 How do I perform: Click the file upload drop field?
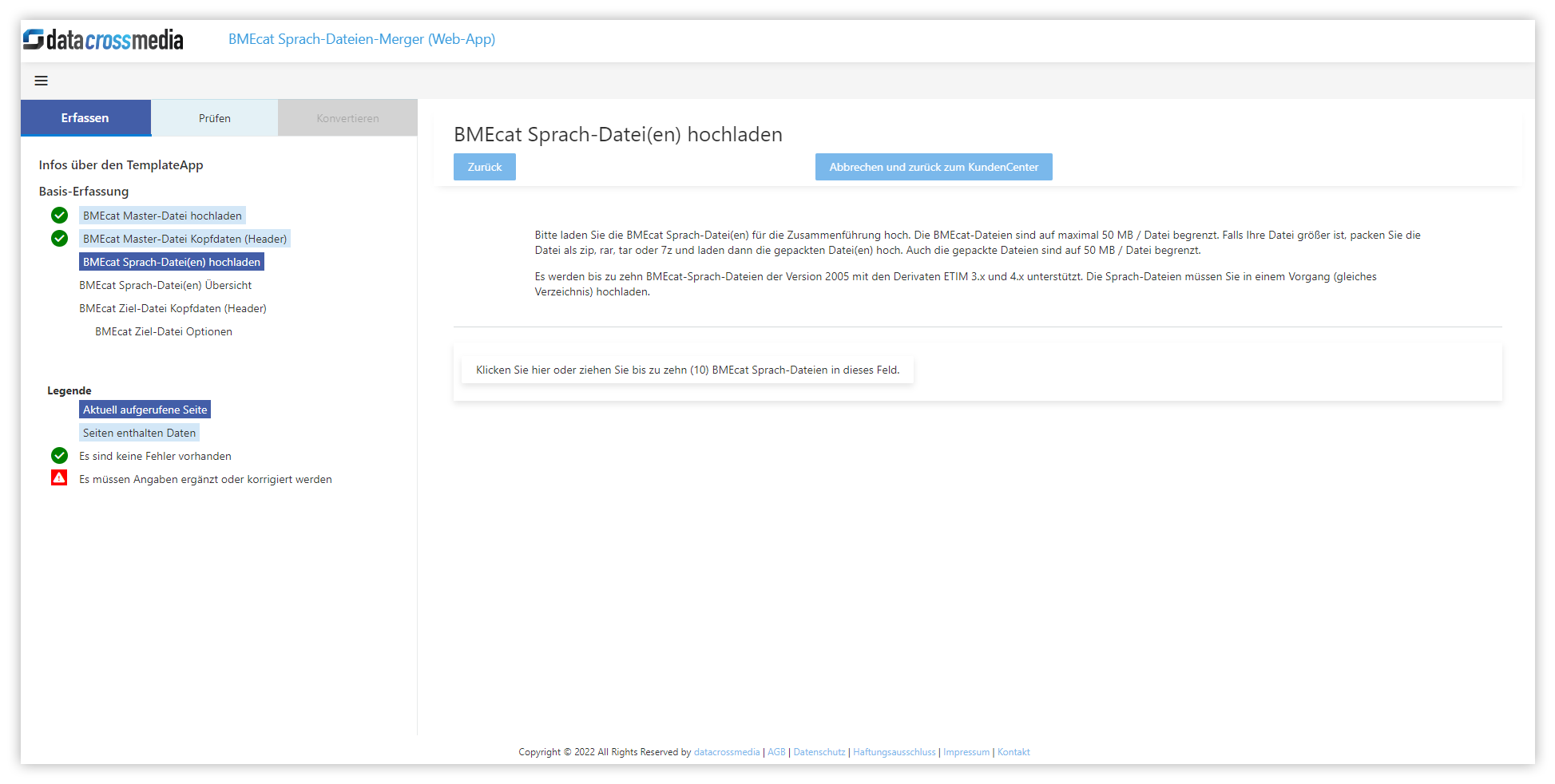tap(688, 370)
